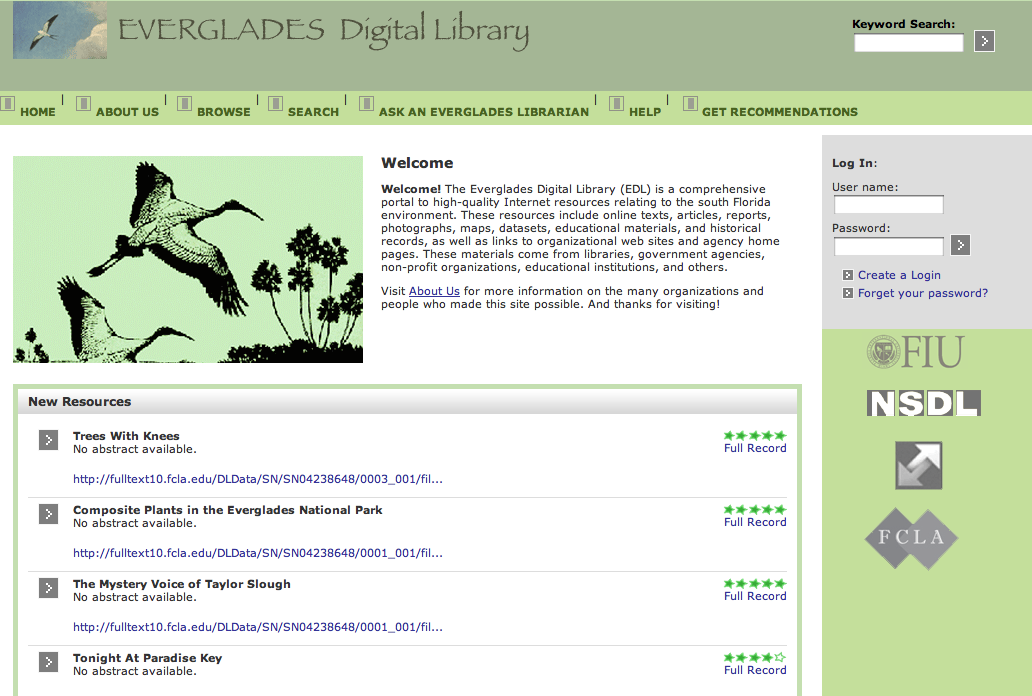Click the keyword search submit arrow button

coord(984,41)
